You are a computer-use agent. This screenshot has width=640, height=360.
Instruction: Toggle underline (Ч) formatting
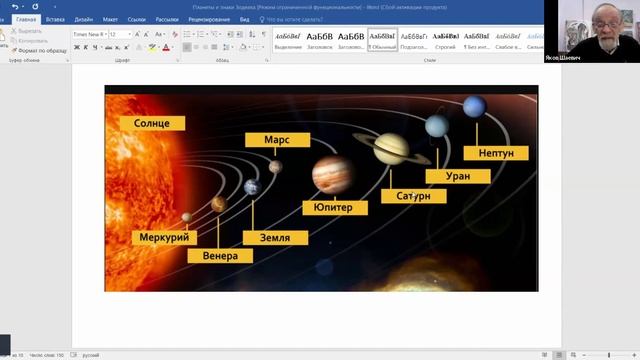(x=95, y=48)
